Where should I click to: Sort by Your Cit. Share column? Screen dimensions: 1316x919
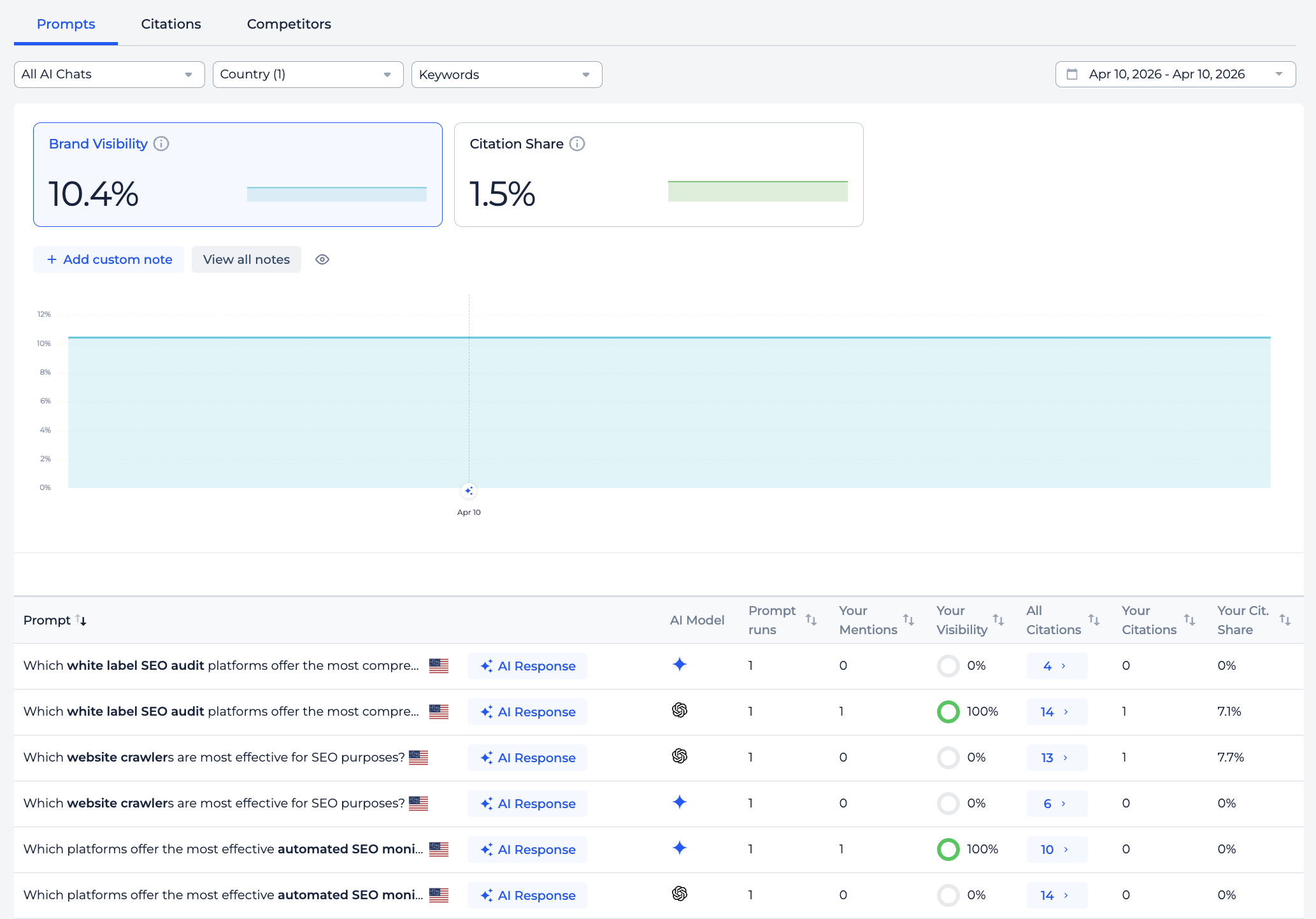(x=1285, y=620)
